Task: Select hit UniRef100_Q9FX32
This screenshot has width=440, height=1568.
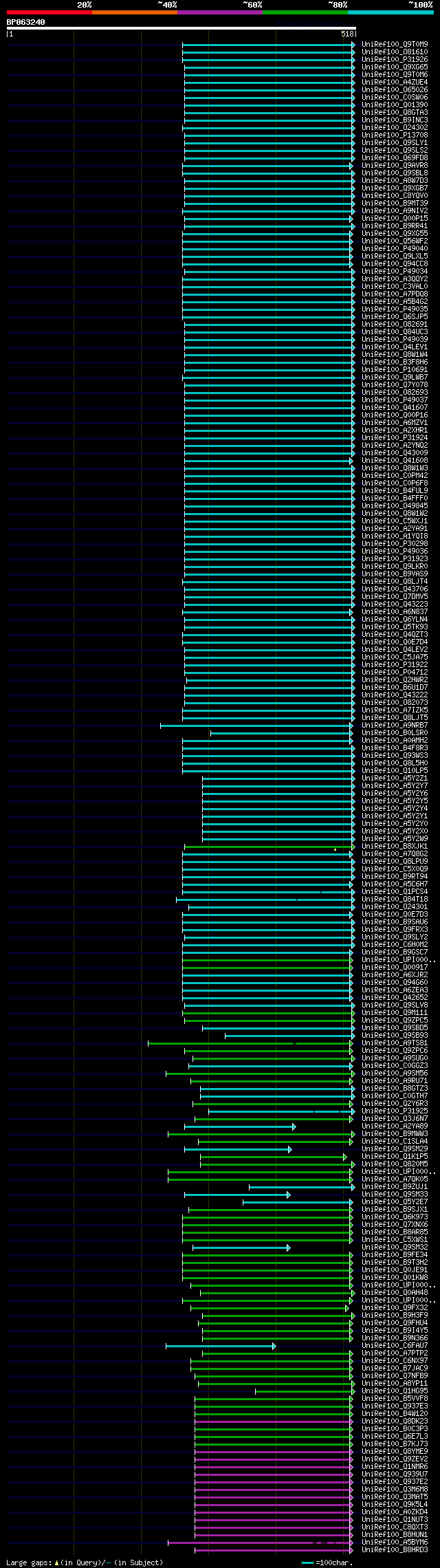Action: [395, 1308]
